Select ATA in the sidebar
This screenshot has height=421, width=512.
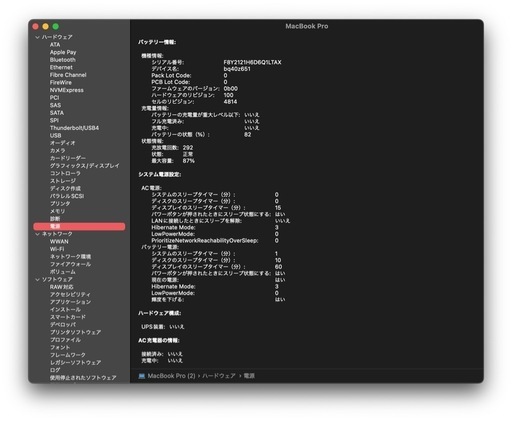click(x=55, y=45)
